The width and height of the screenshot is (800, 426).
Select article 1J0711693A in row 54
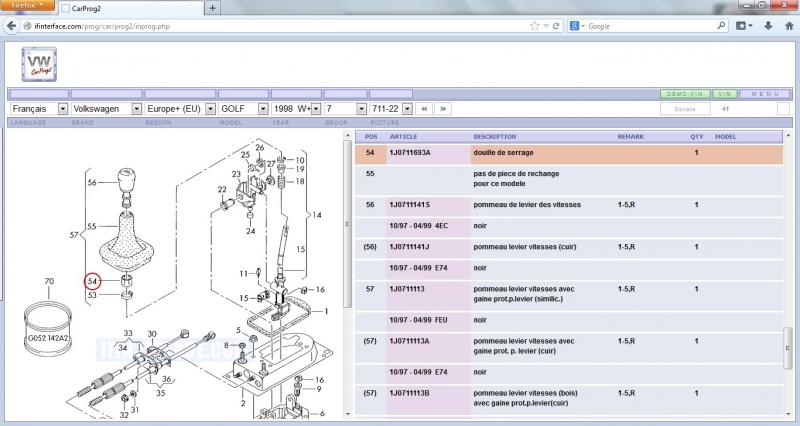click(x=410, y=153)
